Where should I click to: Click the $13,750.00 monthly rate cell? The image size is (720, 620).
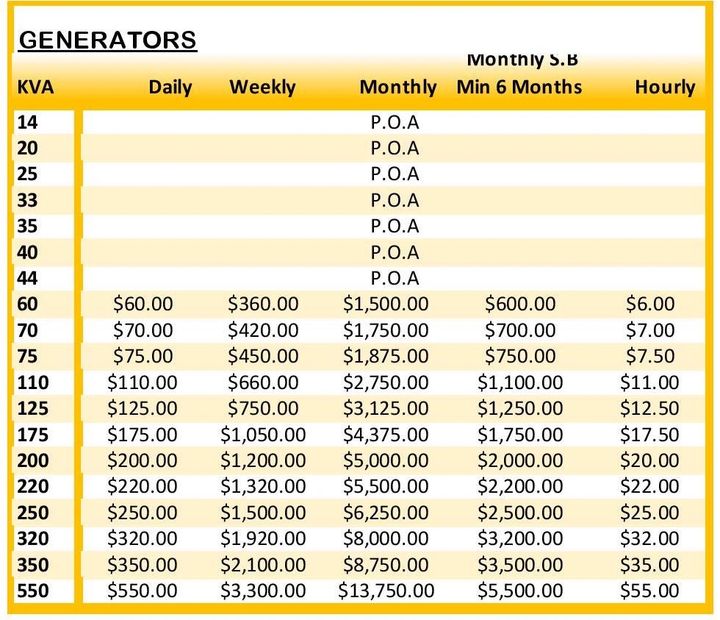(386, 591)
